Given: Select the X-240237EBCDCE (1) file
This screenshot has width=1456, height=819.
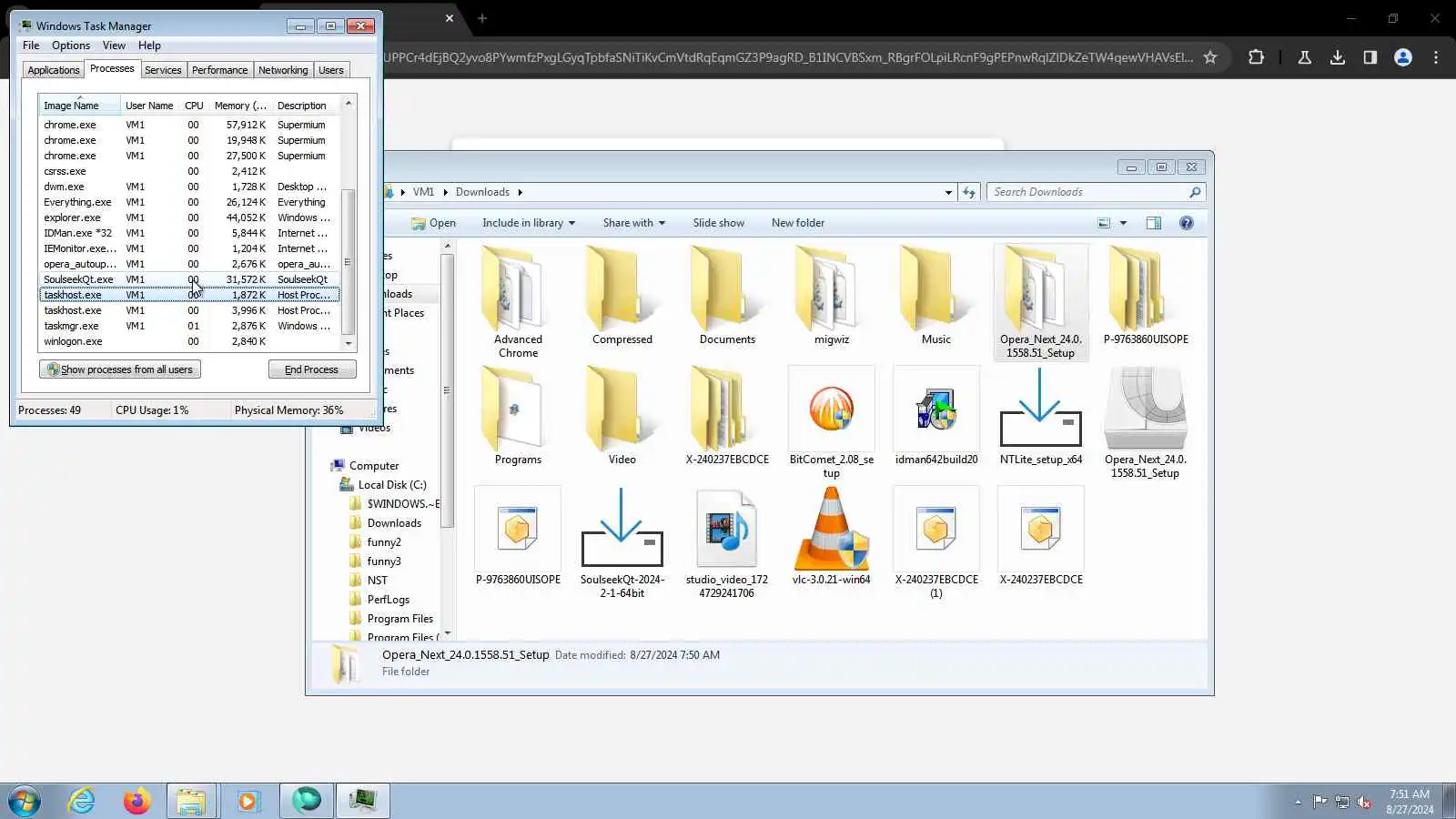Looking at the screenshot, I should point(936,542).
